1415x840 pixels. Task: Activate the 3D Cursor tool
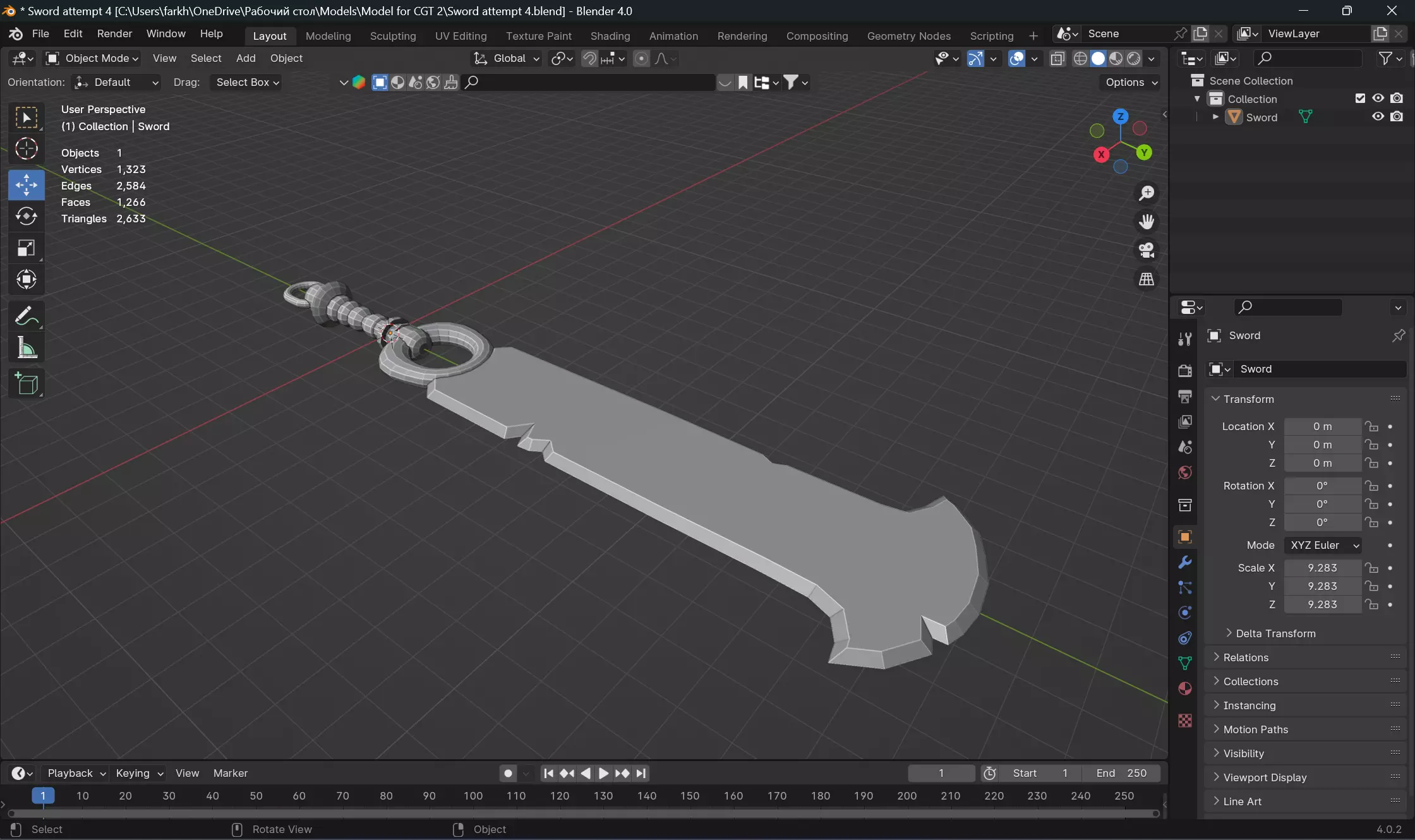26,149
